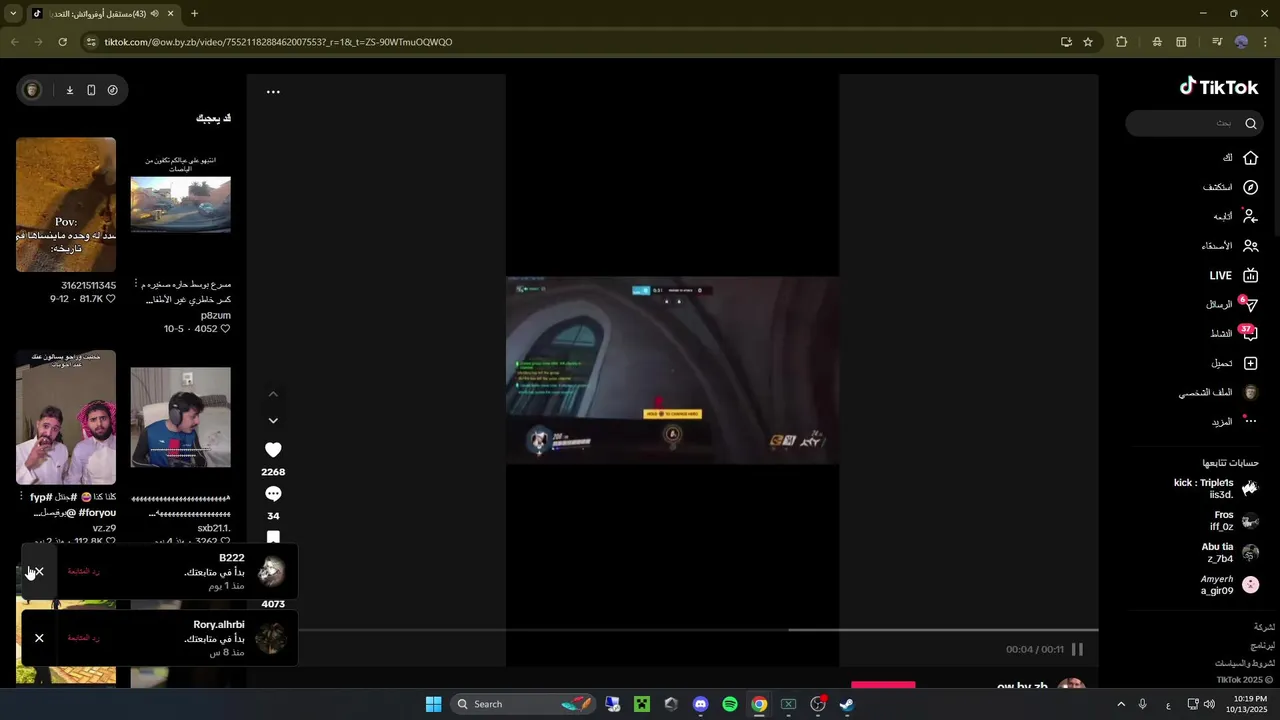
Task: Close the TikTok browser tab
Action: tap(171, 14)
